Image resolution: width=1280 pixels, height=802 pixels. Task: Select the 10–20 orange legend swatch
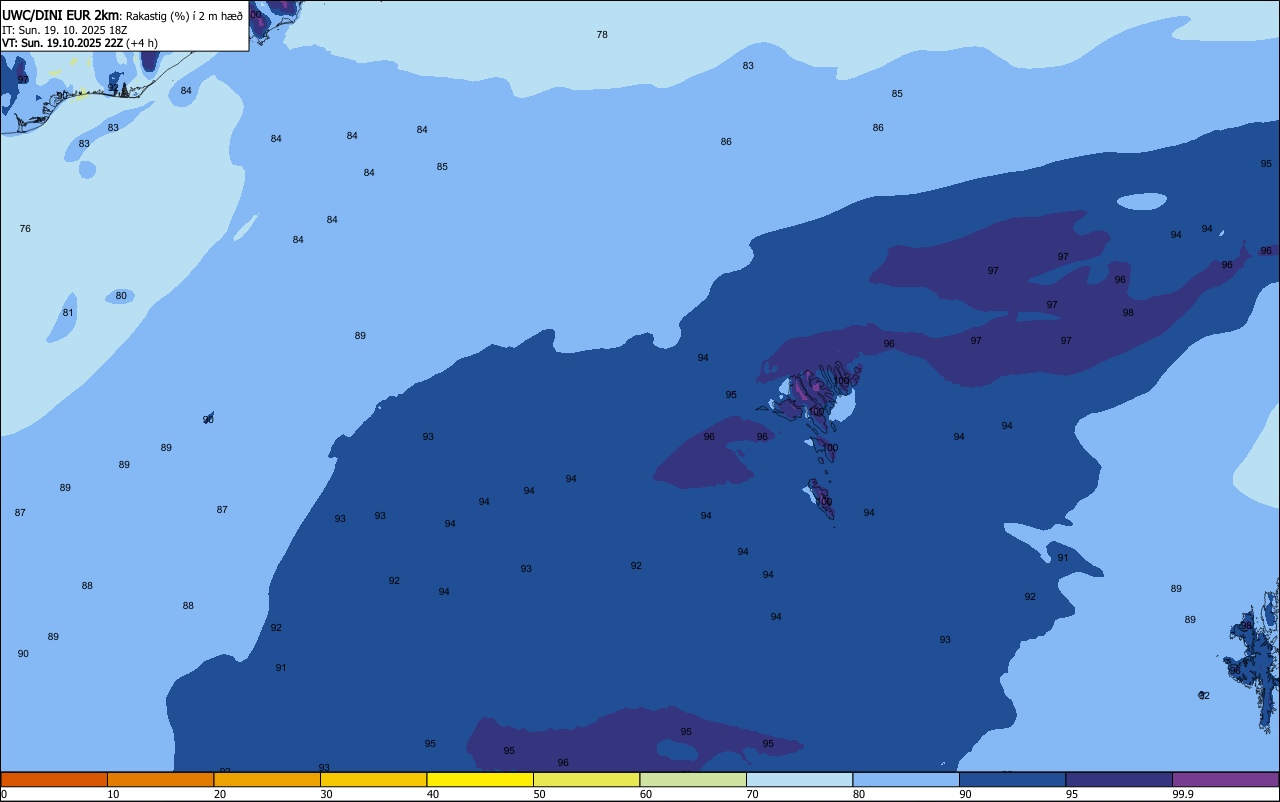click(160, 779)
